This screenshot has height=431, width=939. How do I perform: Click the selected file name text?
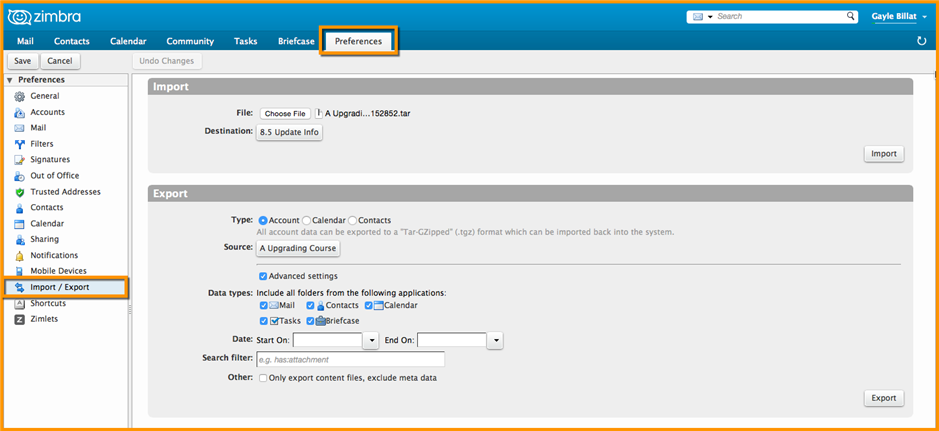tap(367, 114)
